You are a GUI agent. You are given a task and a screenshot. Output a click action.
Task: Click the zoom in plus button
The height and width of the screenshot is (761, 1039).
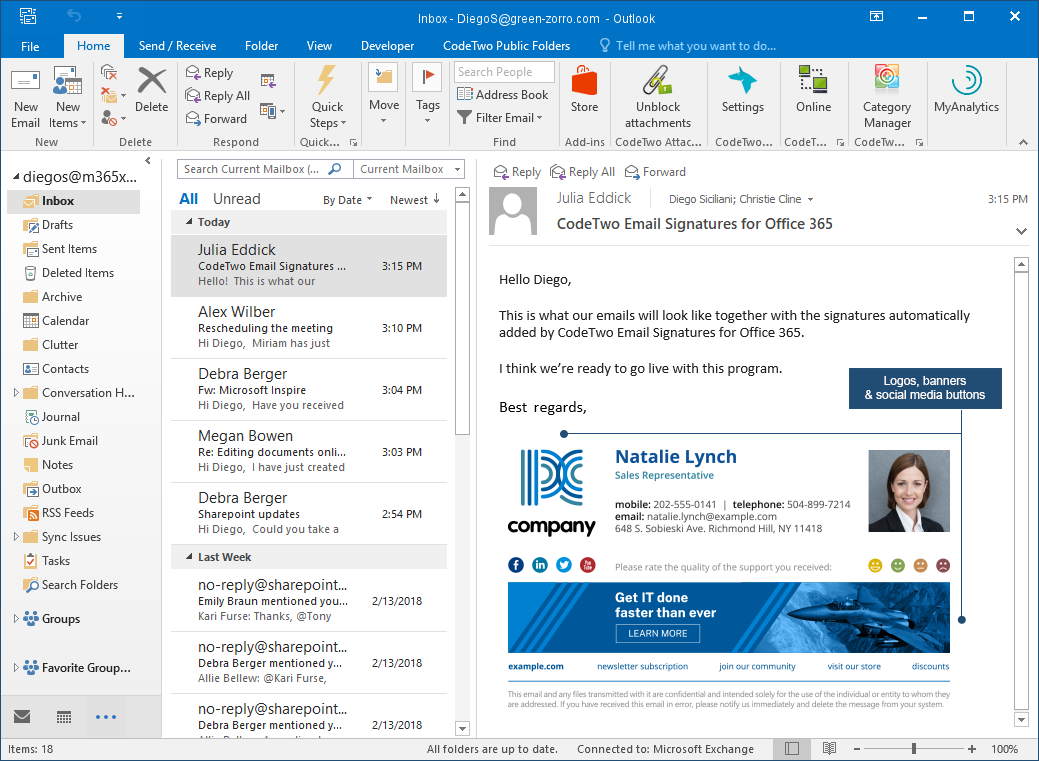pos(971,748)
